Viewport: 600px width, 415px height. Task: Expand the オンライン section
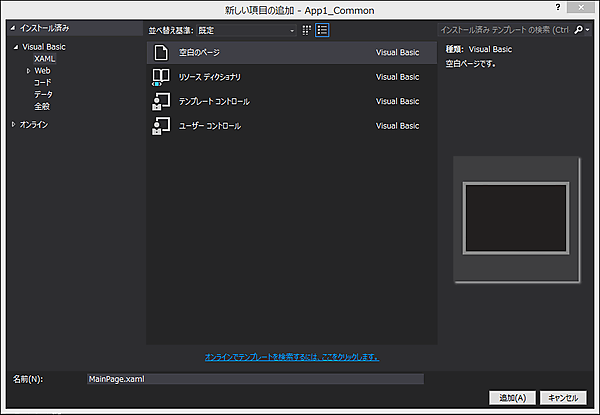tap(13, 124)
